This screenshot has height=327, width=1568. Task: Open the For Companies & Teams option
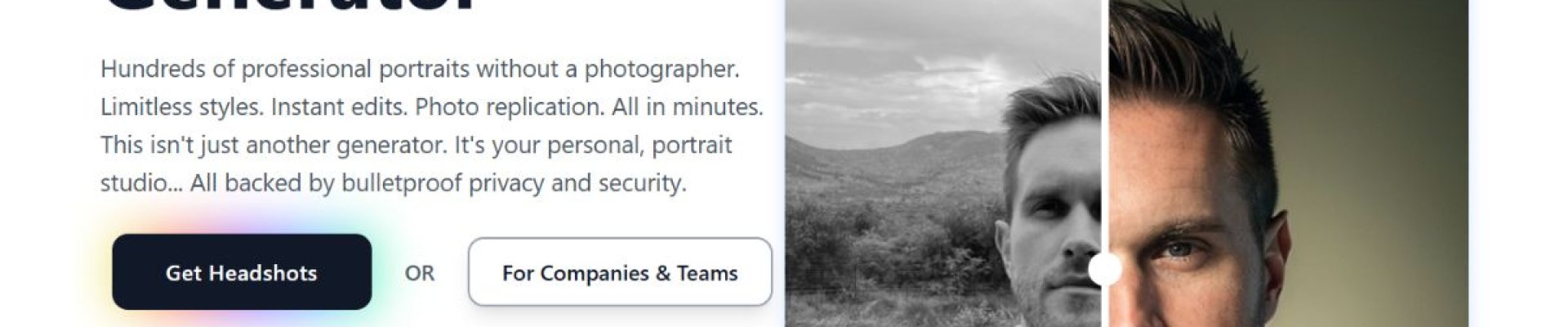(x=620, y=272)
